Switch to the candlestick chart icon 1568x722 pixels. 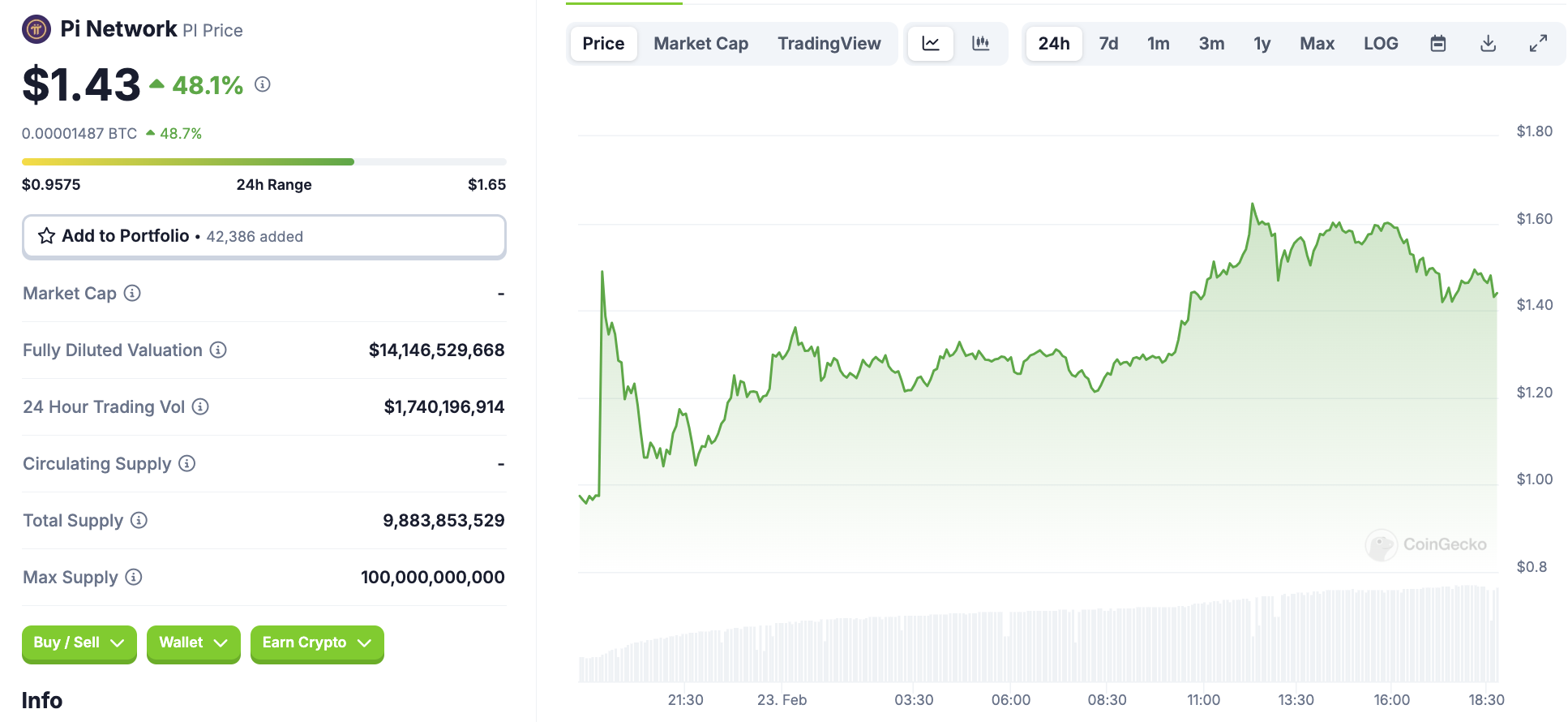point(980,44)
